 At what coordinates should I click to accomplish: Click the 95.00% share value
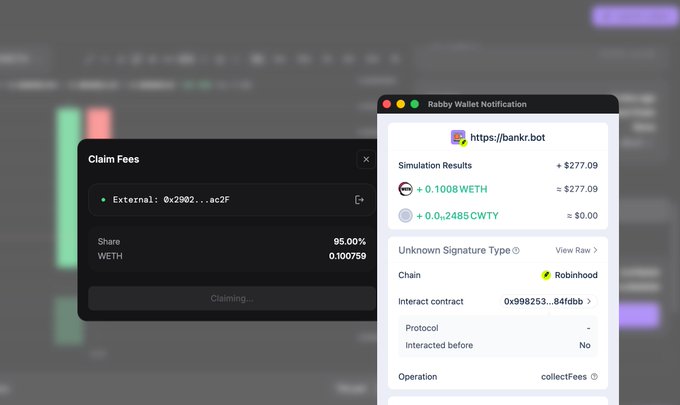[x=350, y=242]
